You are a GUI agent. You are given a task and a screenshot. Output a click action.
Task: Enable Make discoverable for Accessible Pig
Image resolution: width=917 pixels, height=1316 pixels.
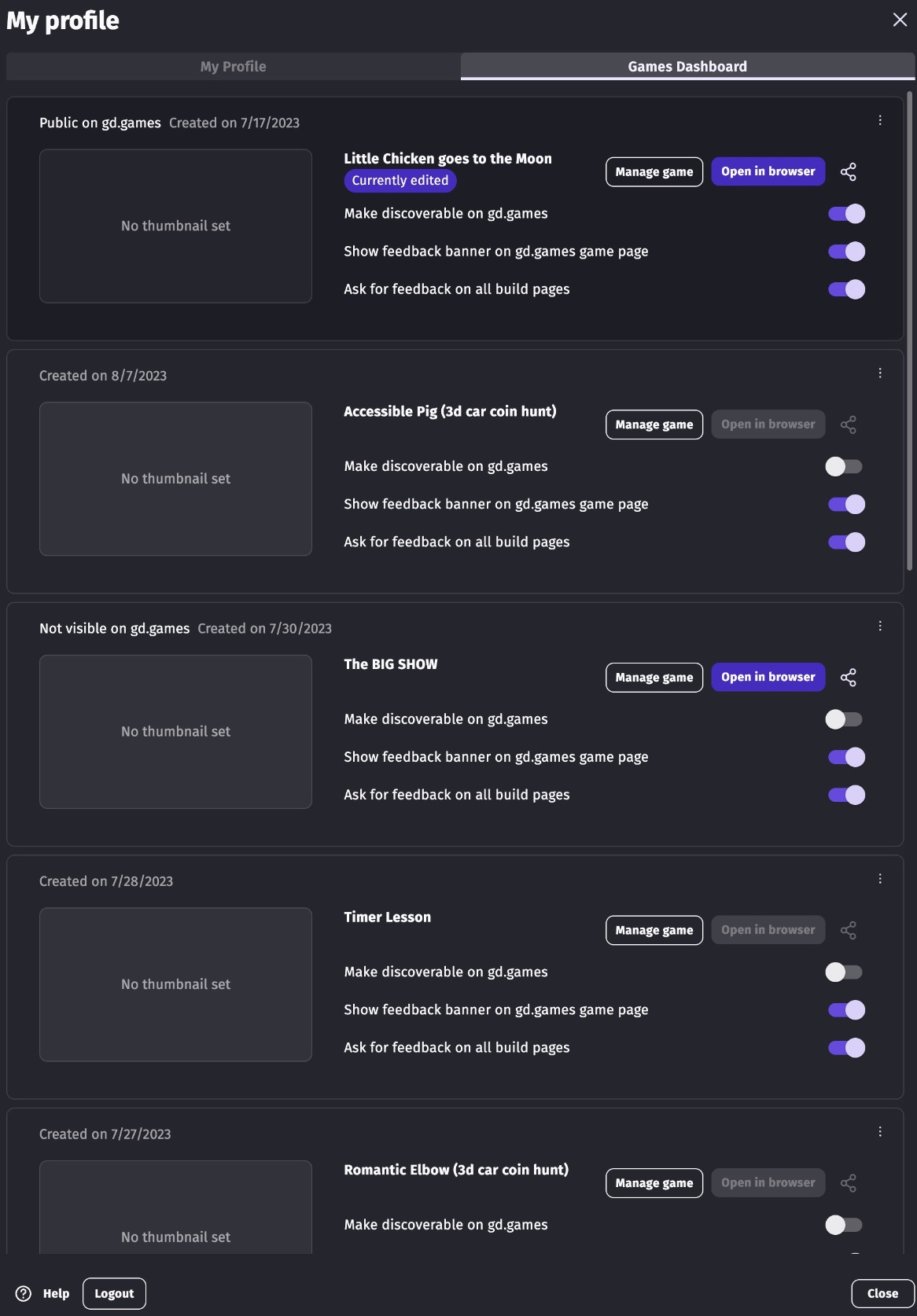tap(844, 467)
